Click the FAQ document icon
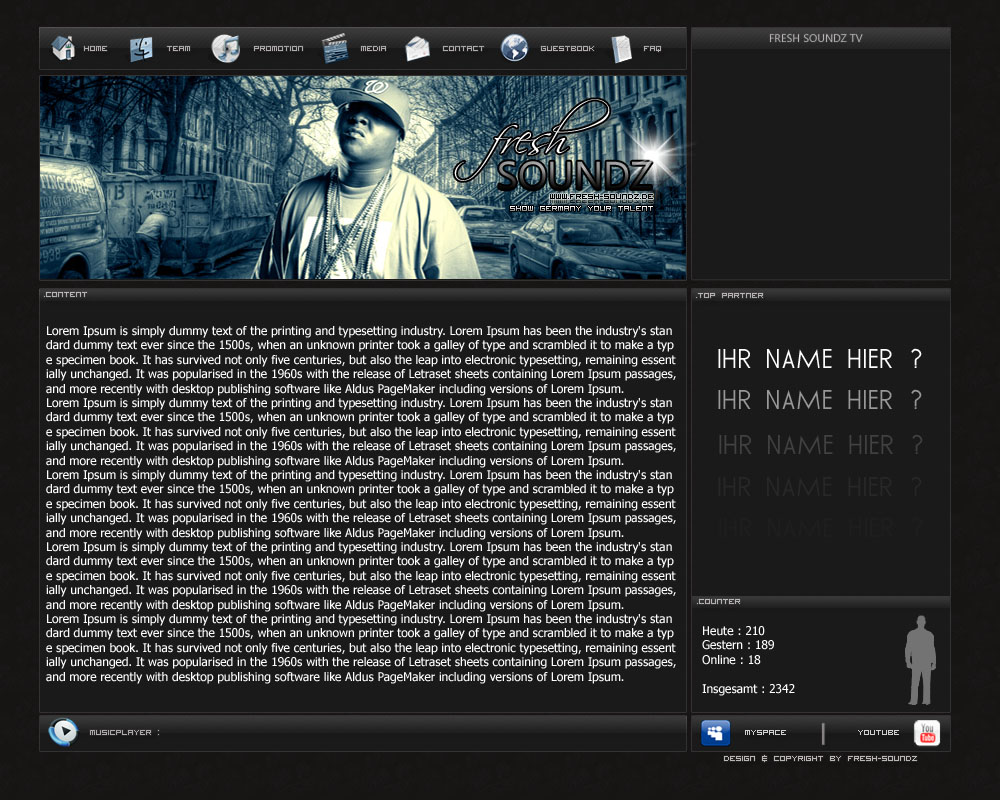This screenshot has width=1000, height=800. coord(622,48)
